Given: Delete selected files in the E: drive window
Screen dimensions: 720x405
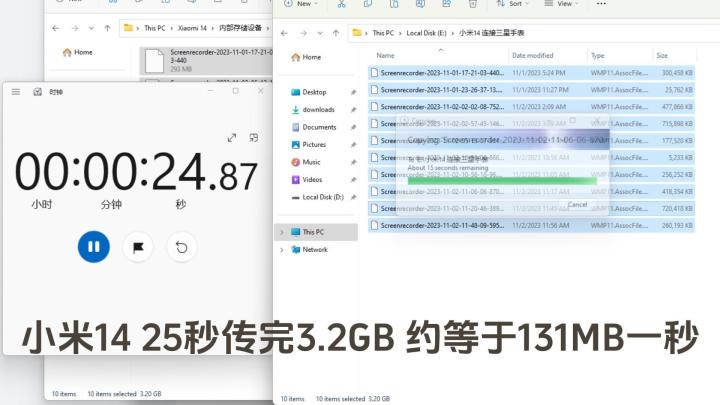Looking at the screenshot, I should point(472,4).
